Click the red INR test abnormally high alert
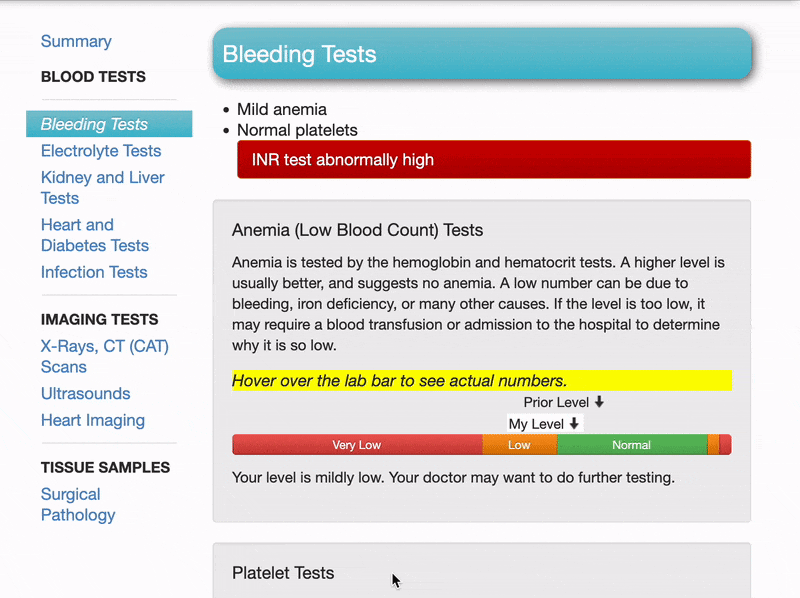This screenshot has height=598, width=800. (493, 160)
